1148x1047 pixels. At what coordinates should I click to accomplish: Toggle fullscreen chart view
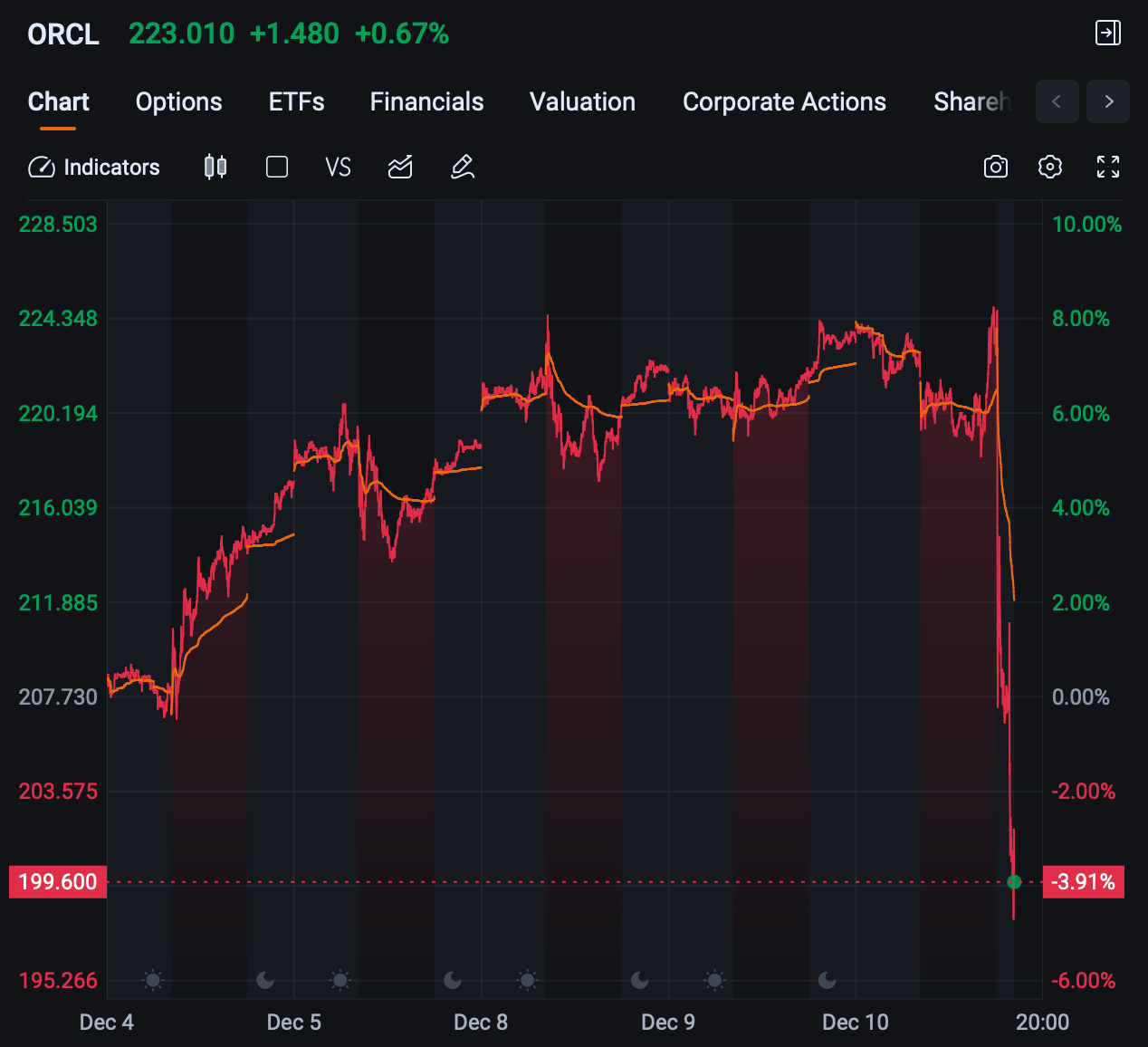point(1108,167)
